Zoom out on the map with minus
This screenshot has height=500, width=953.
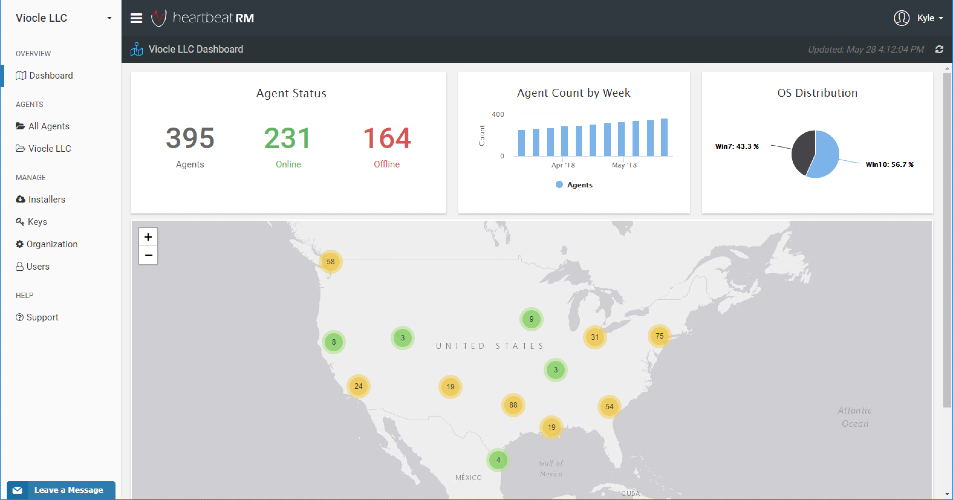pos(148,255)
